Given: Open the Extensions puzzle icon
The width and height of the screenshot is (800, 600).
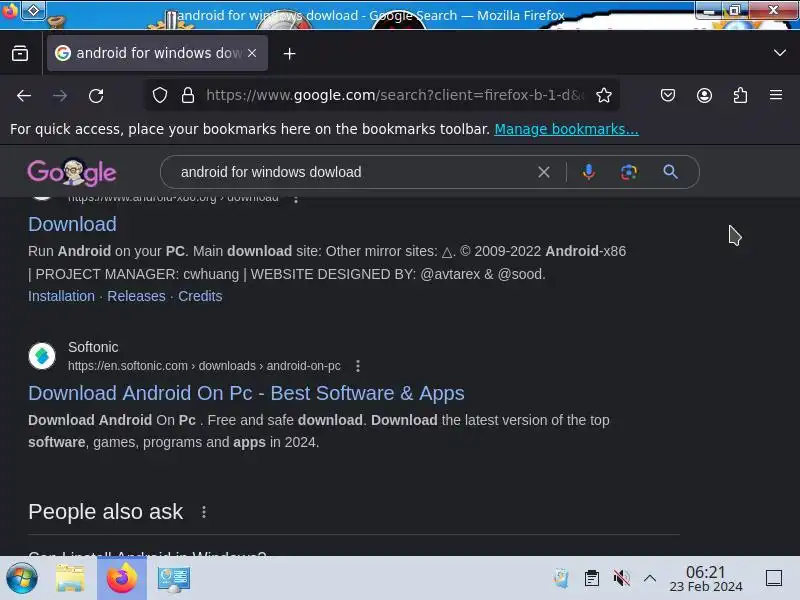Looking at the screenshot, I should coord(740,95).
